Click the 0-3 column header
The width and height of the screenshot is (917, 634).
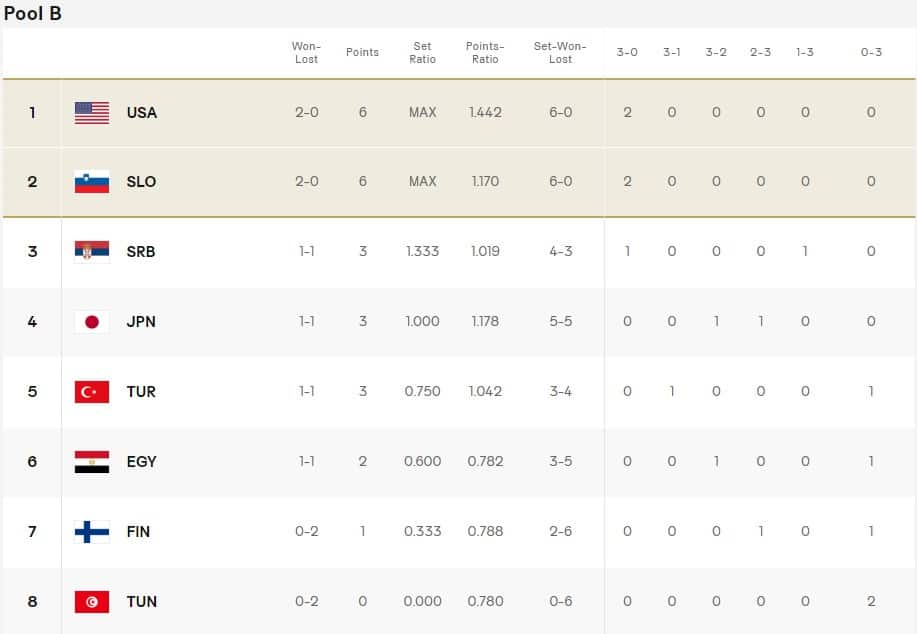tap(871, 53)
